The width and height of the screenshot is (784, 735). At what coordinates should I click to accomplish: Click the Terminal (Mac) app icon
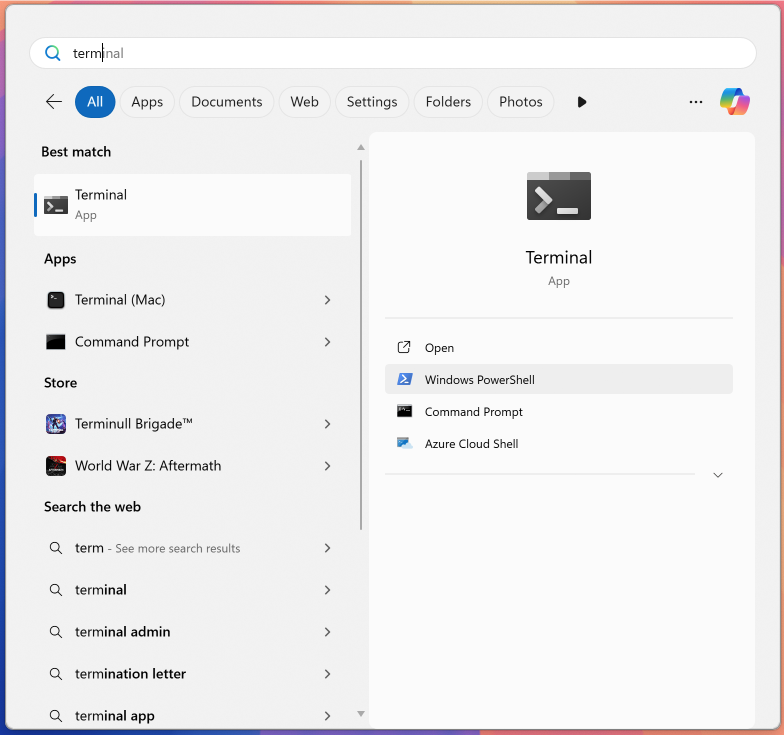coord(56,300)
